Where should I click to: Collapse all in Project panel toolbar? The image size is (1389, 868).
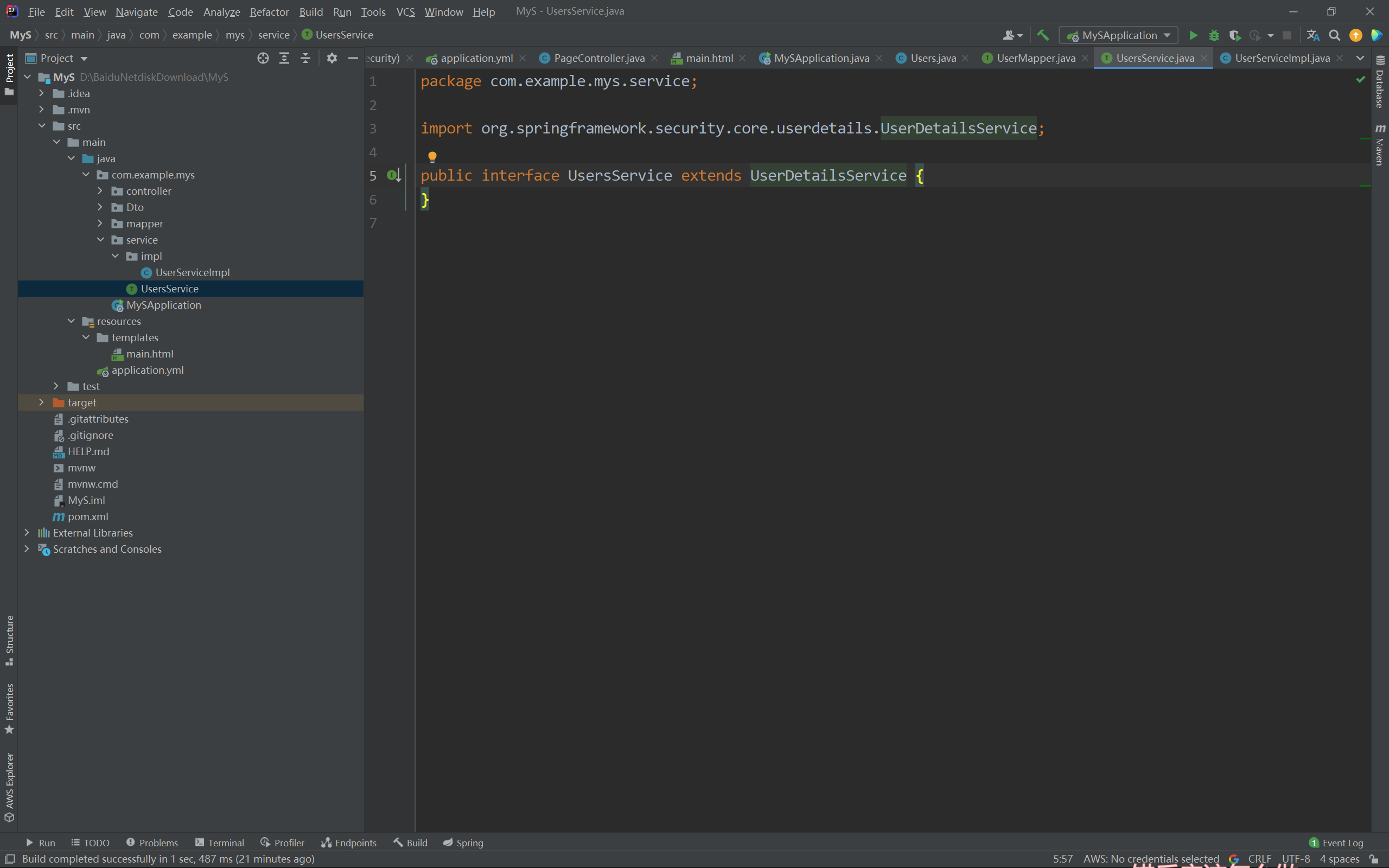[x=305, y=58]
